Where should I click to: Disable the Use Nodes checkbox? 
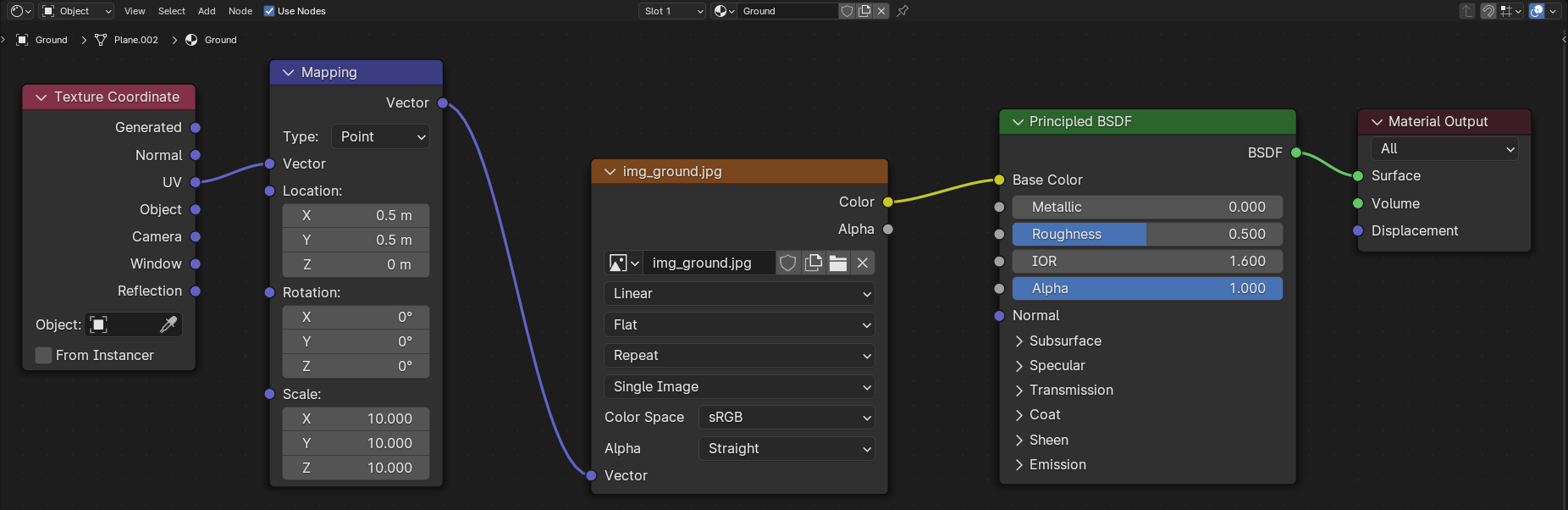269,11
